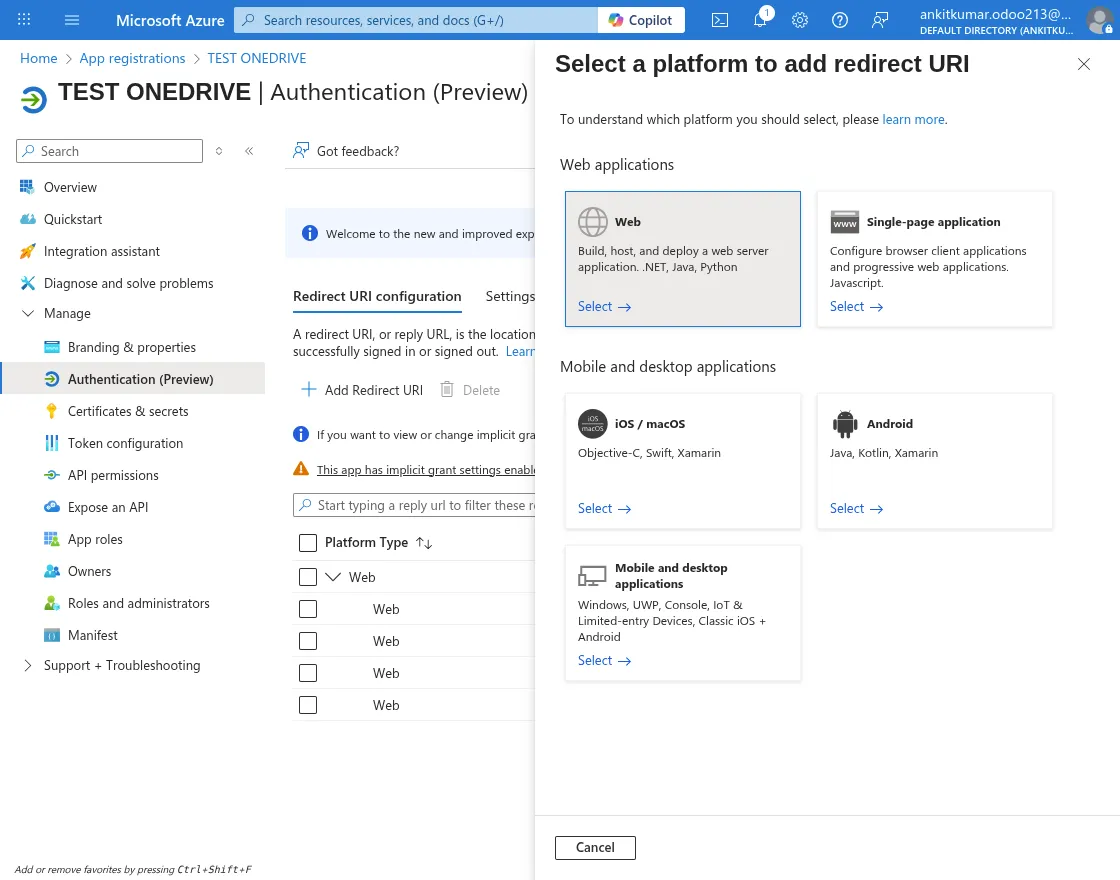Collapse the Manage section in sidebar

pos(27,313)
